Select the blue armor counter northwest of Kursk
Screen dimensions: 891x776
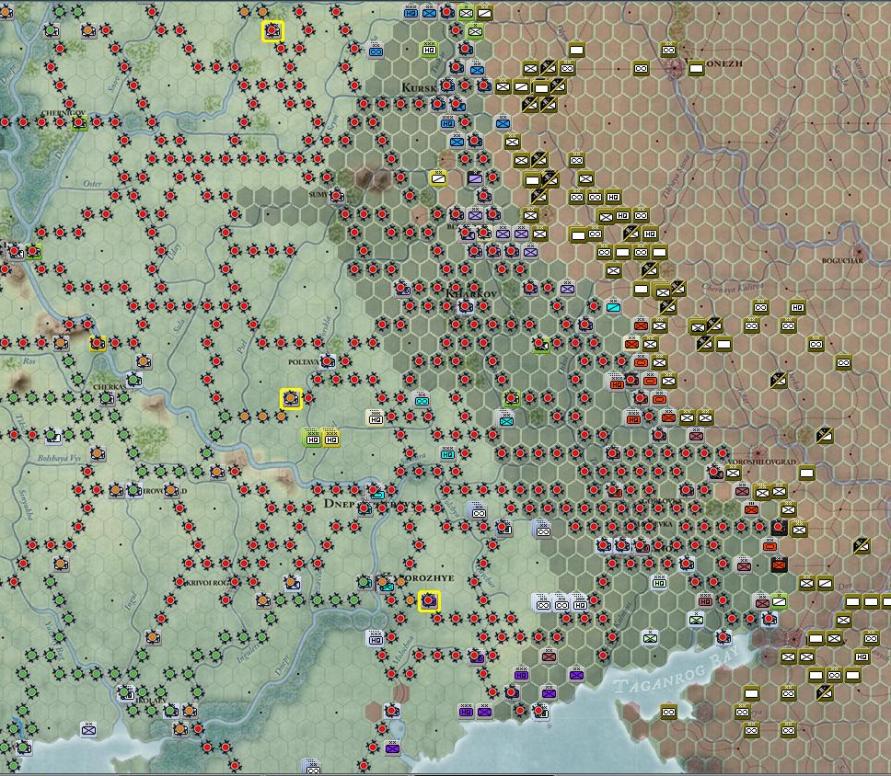pos(374,51)
